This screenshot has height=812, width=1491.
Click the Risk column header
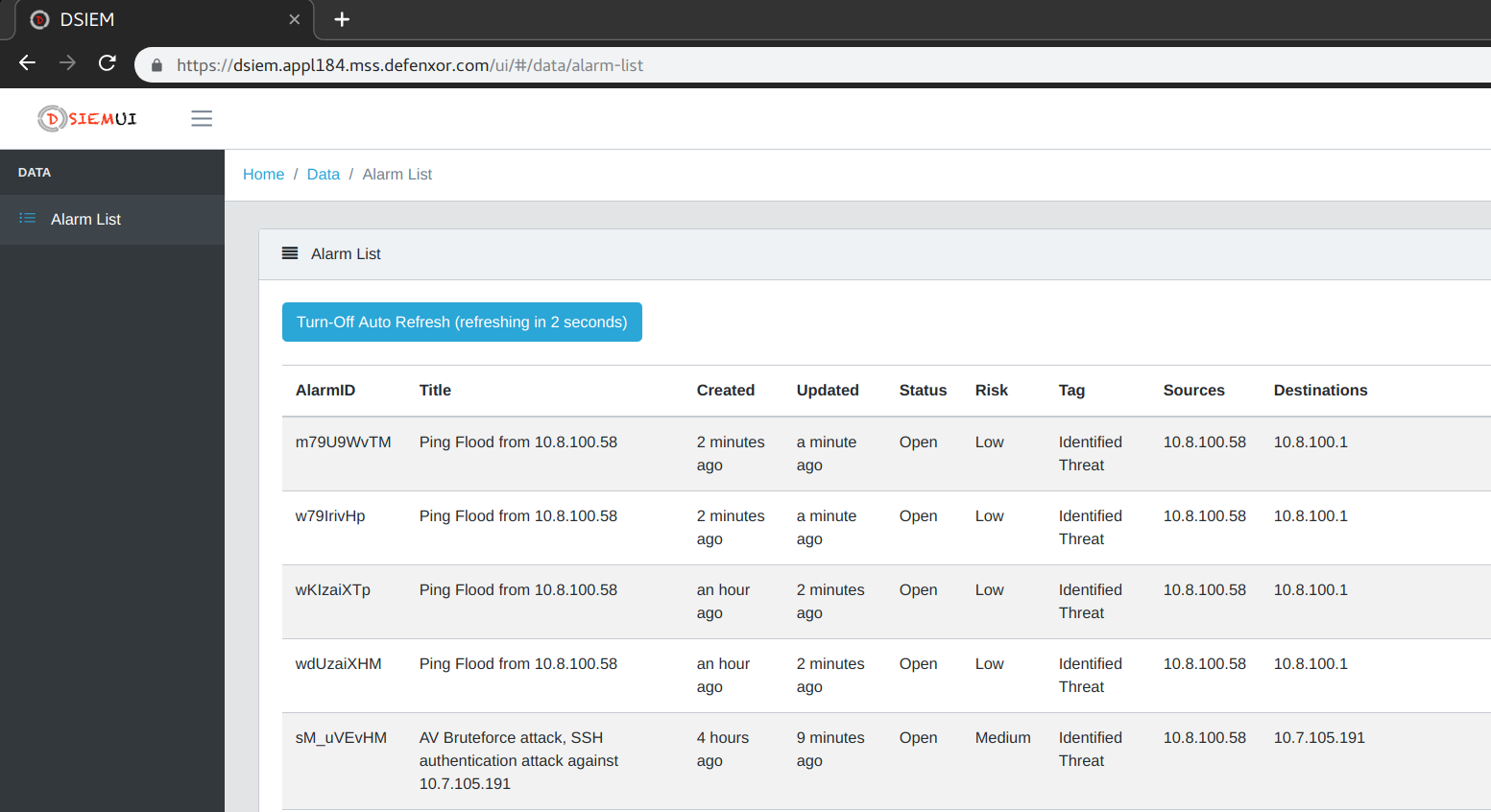(991, 391)
